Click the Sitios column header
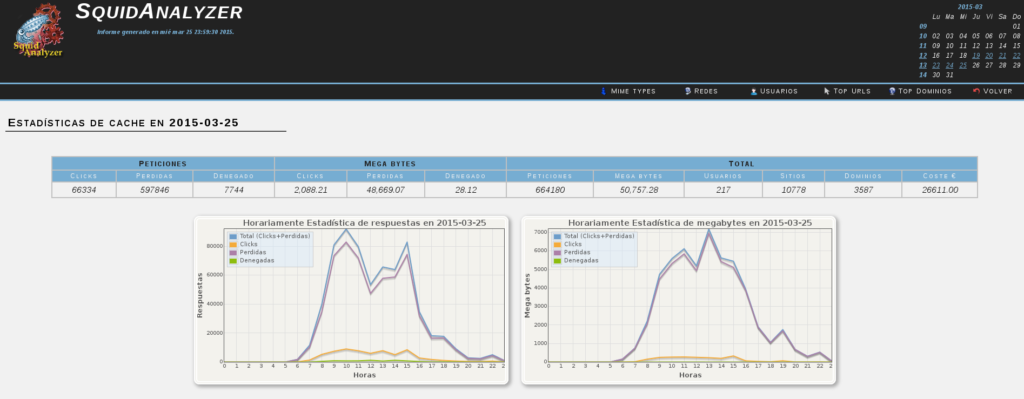The height and width of the screenshot is (399, 1024). 793,176
